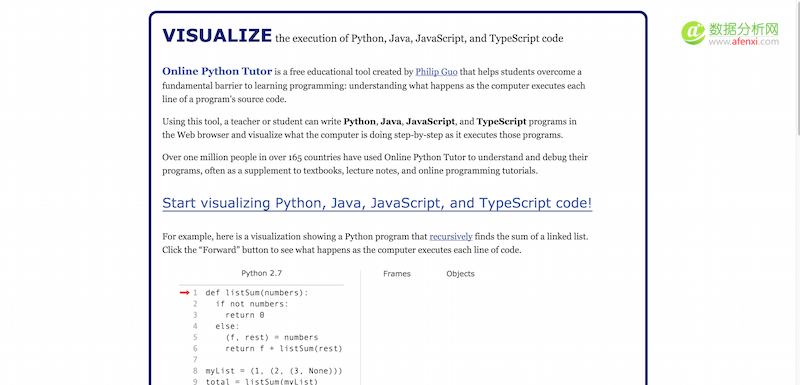Screen dimensions: 800x385
Task: Click the Online Python Tutor heading text
Action: tap(217, 71)
